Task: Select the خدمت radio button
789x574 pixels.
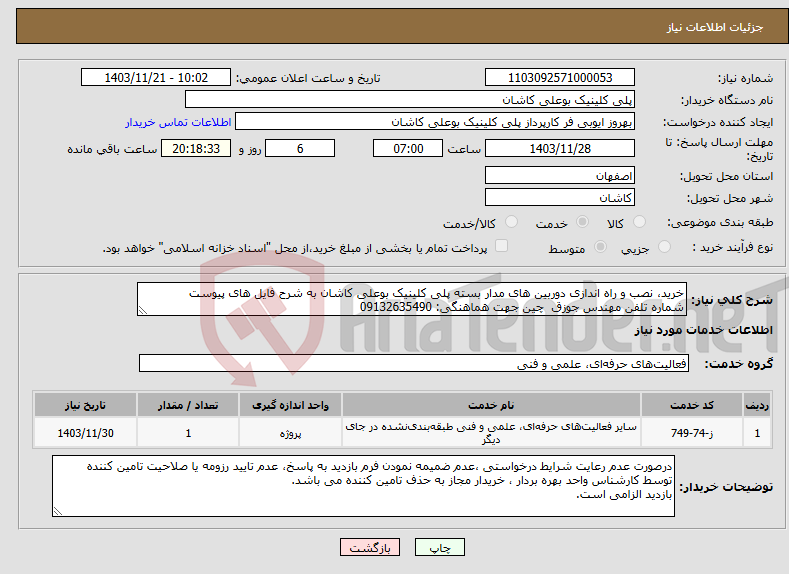Action: [x=582, y=222]
